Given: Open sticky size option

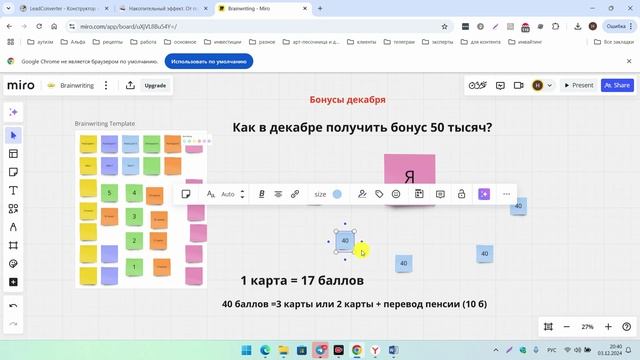Looking at the screenshot, I should pos(320,194).
